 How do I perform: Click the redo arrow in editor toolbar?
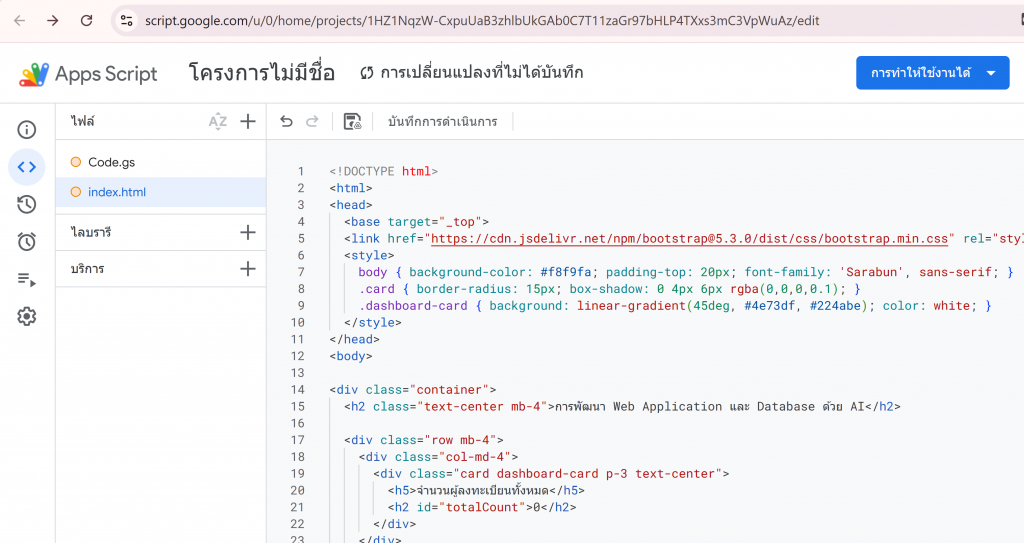point(312,121)
